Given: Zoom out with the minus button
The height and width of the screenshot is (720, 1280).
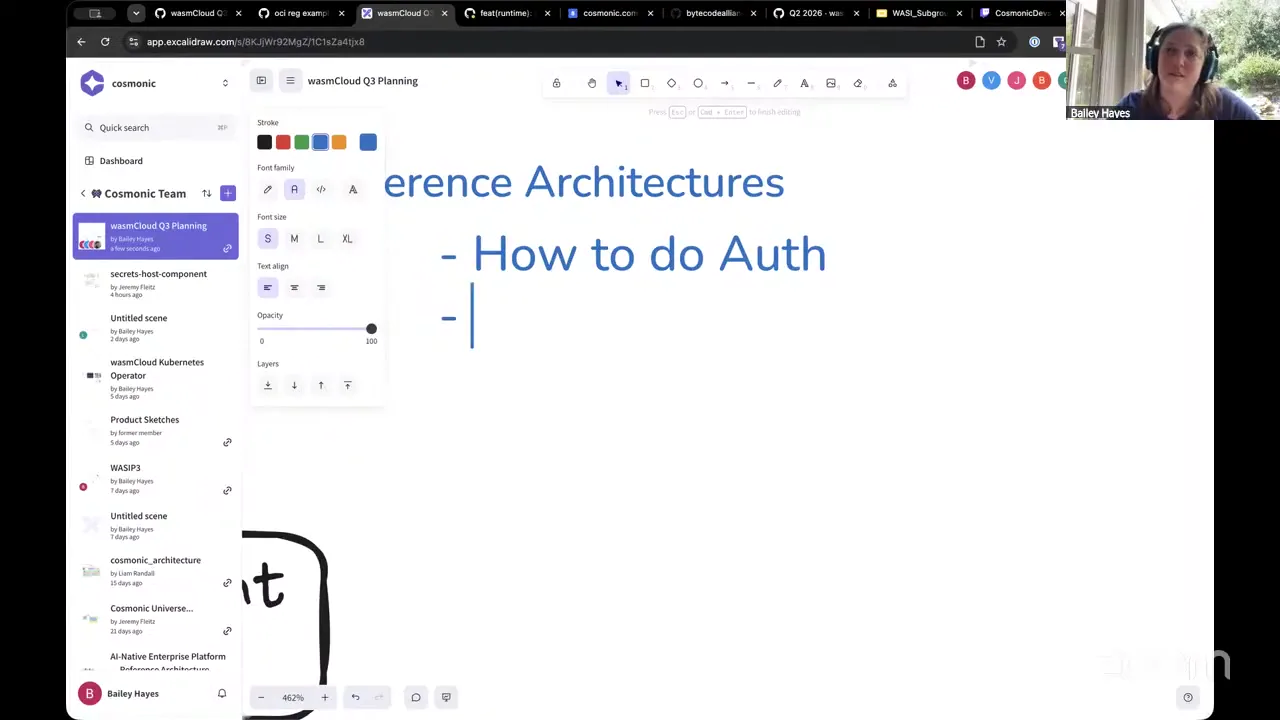Looking at the screenshot, I should coord(261,697).
